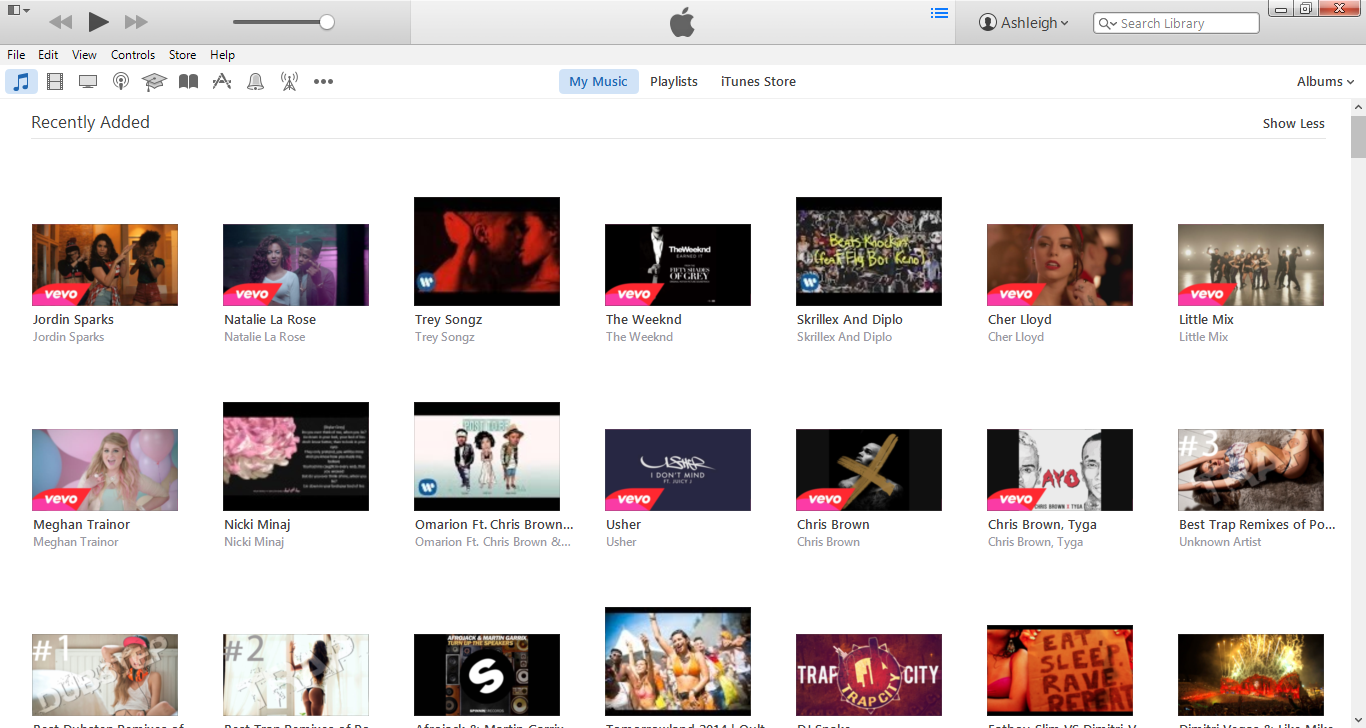Click the vertical scrollbar thumb
This screenshot has height=728, width=1366.
[1358, 137]
